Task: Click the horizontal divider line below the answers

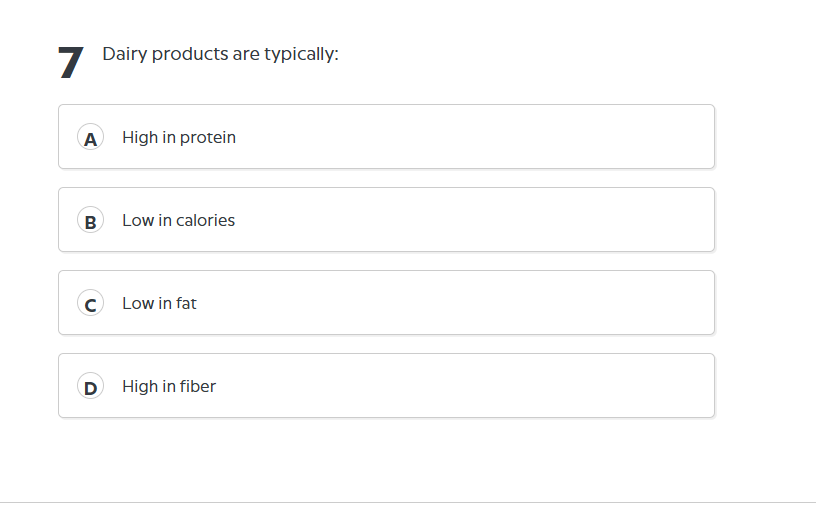Action: click(x=408, y=502)
